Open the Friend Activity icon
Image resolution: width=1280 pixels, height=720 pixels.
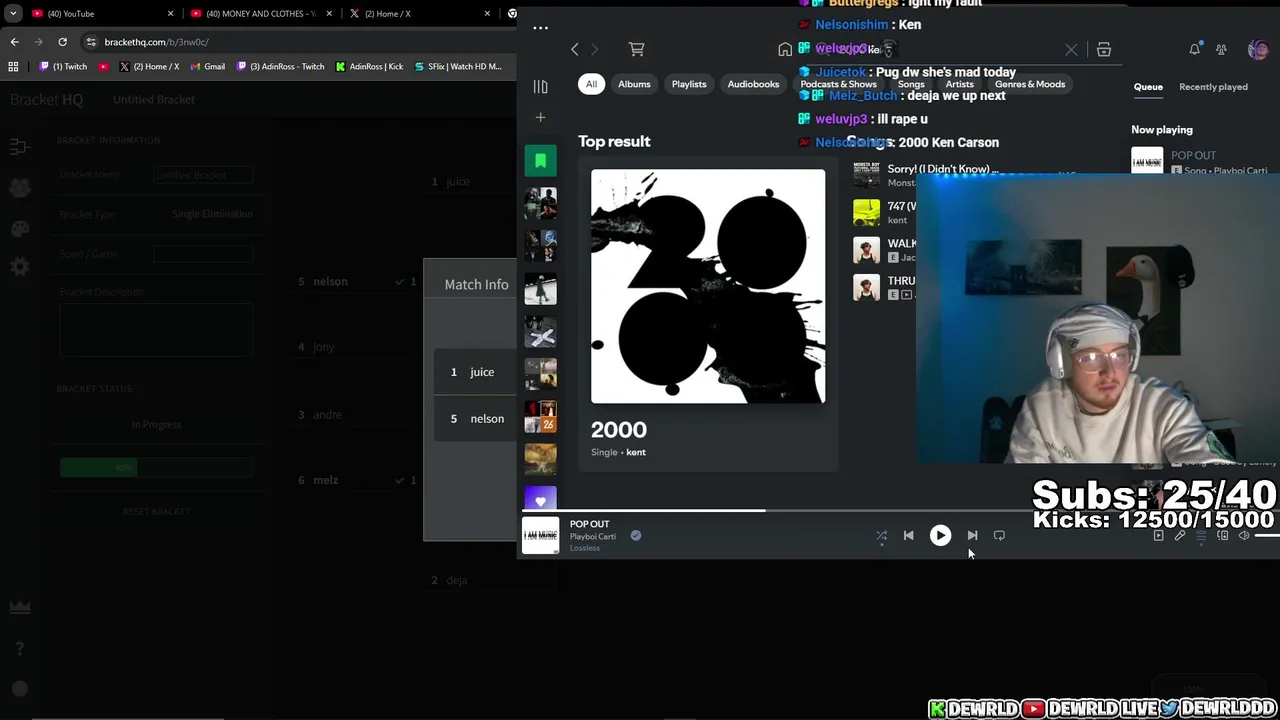(1221, 49)
